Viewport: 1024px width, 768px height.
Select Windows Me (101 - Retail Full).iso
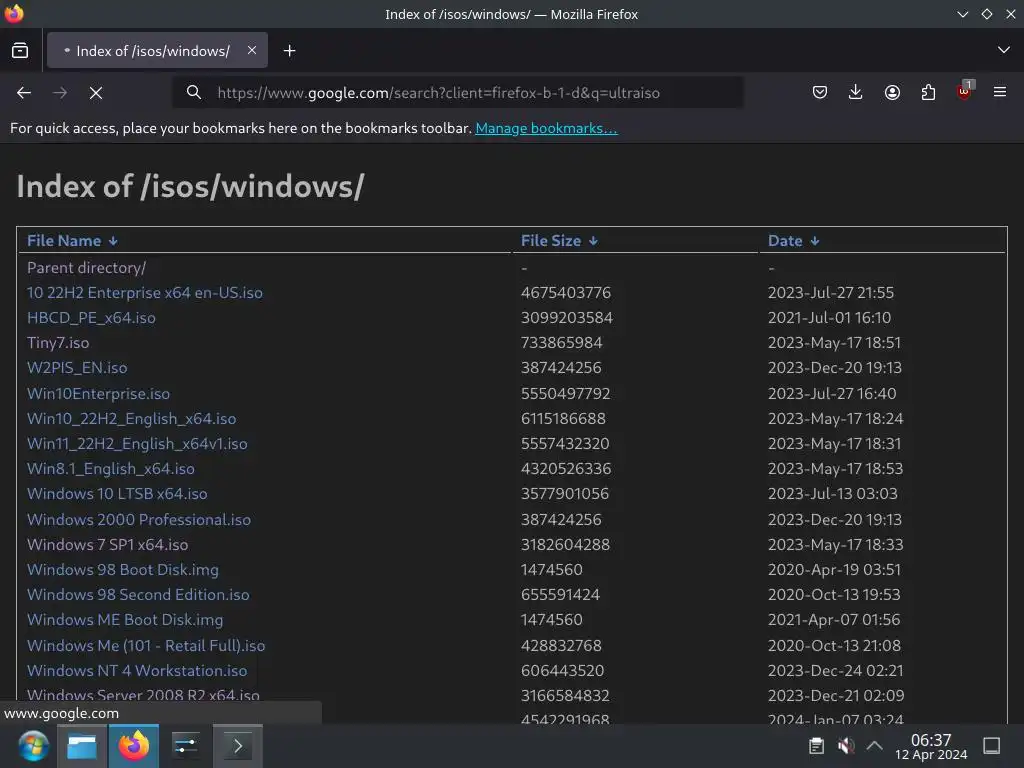pyautogui.click(x=146, y=646)
